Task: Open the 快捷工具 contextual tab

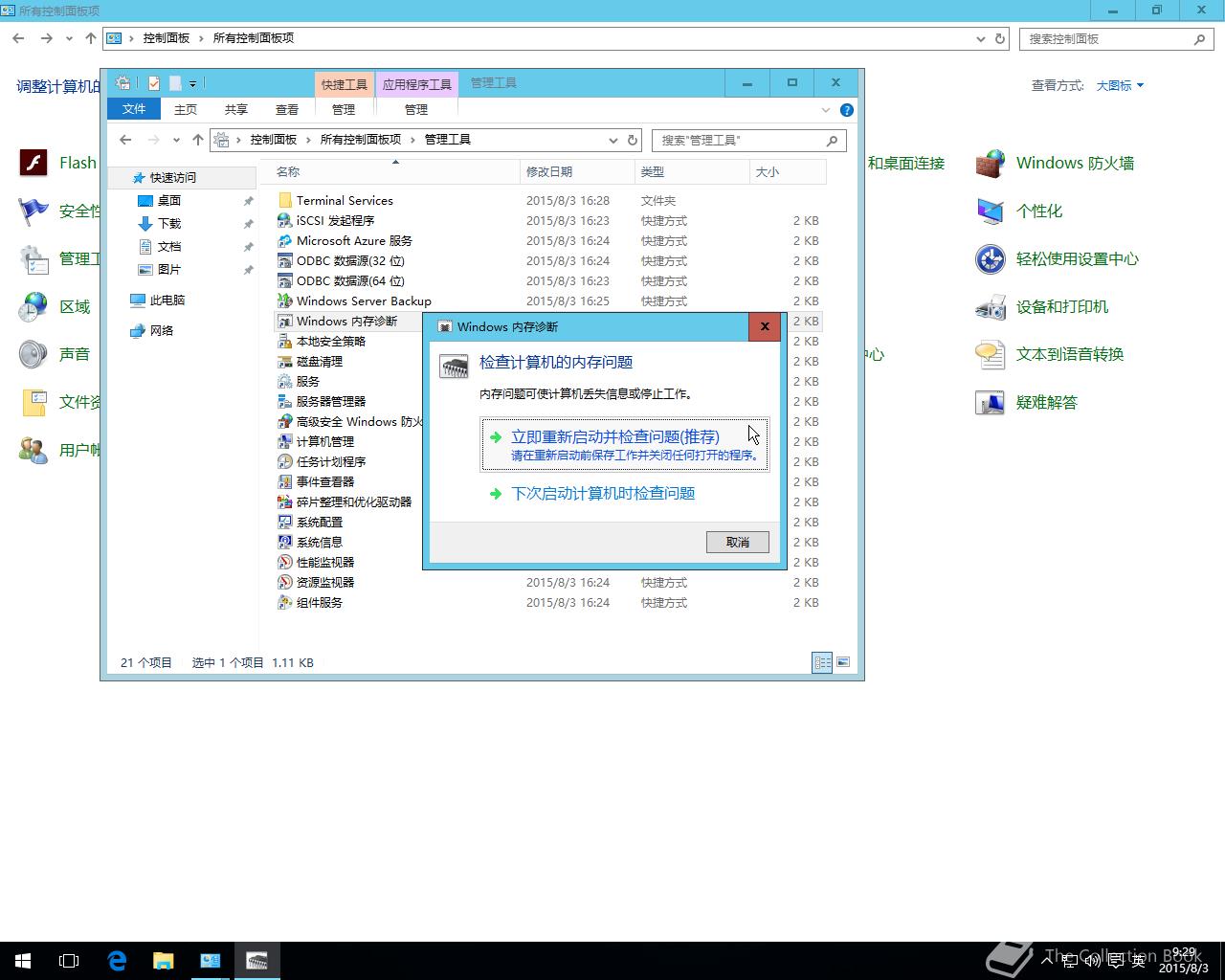Action: click(x=345, y=84)
